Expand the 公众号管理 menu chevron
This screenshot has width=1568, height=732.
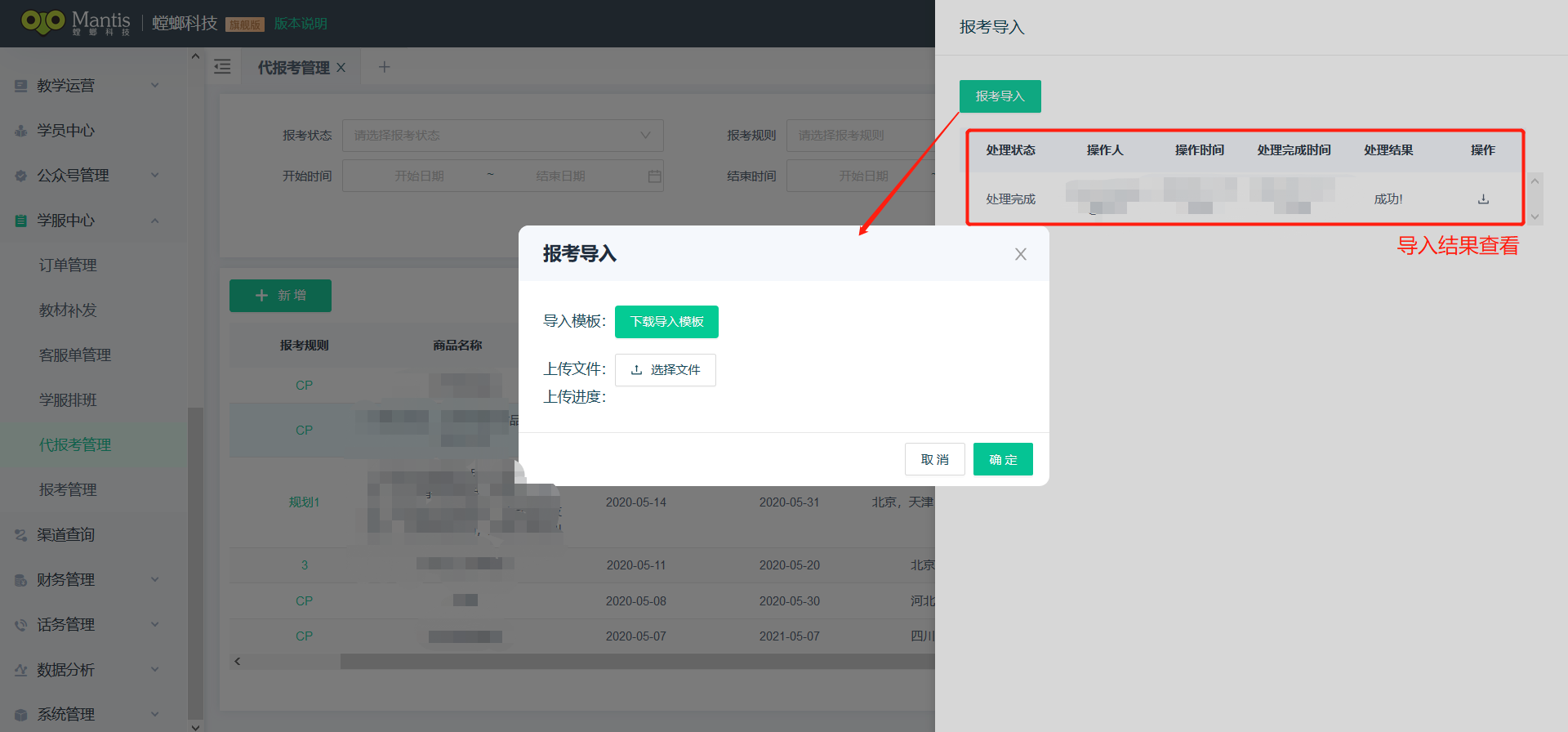click(x=155, y=176)
